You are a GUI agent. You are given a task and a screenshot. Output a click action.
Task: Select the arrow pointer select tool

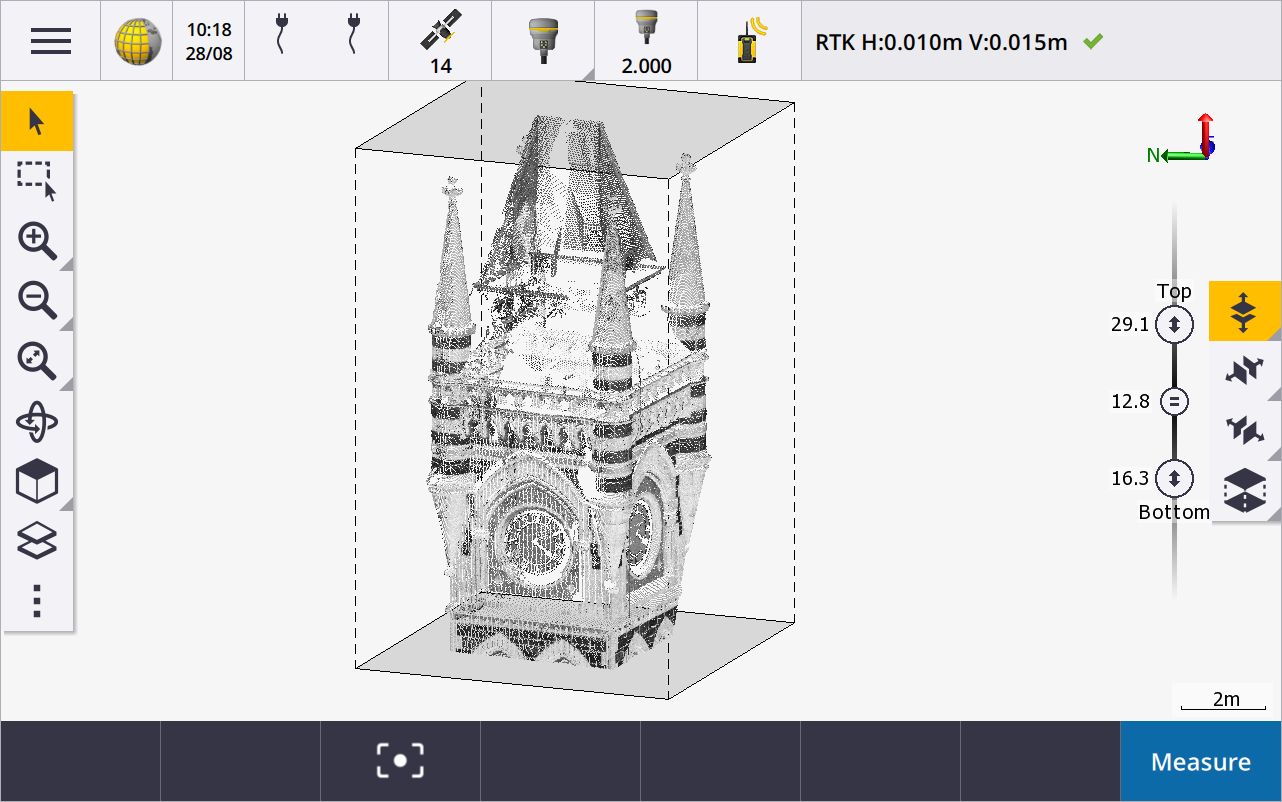pyautogui.click(x=37, y=121)
